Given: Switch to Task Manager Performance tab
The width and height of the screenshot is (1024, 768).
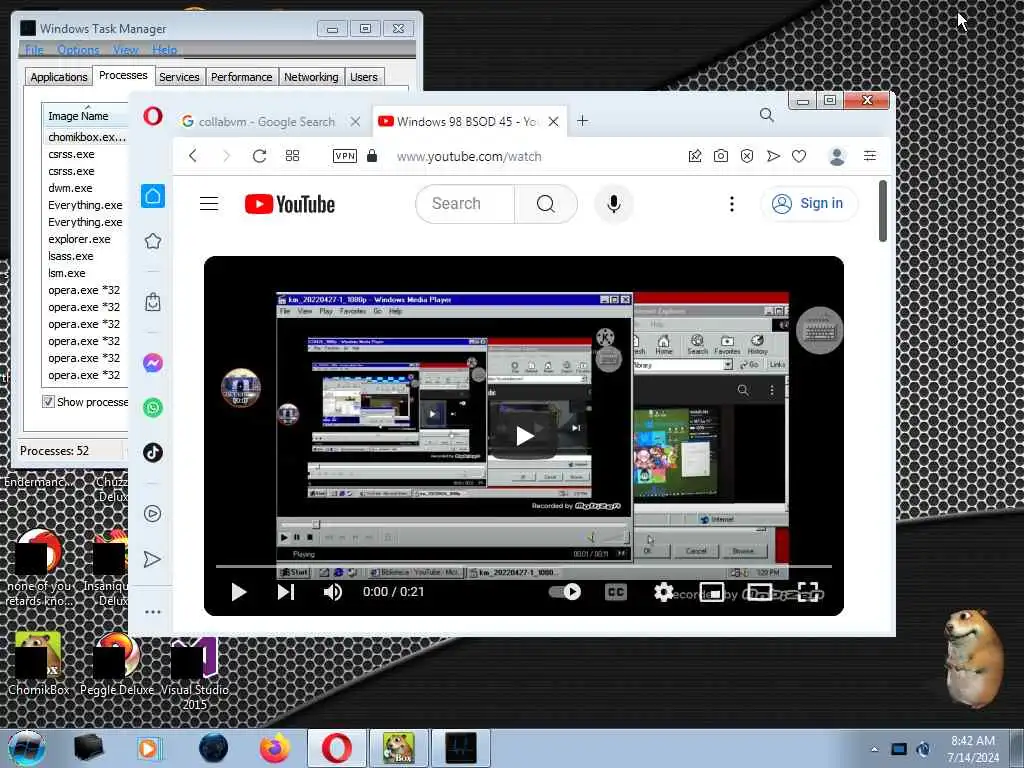Looking at the screenshot, I should [x=242, y=77].
